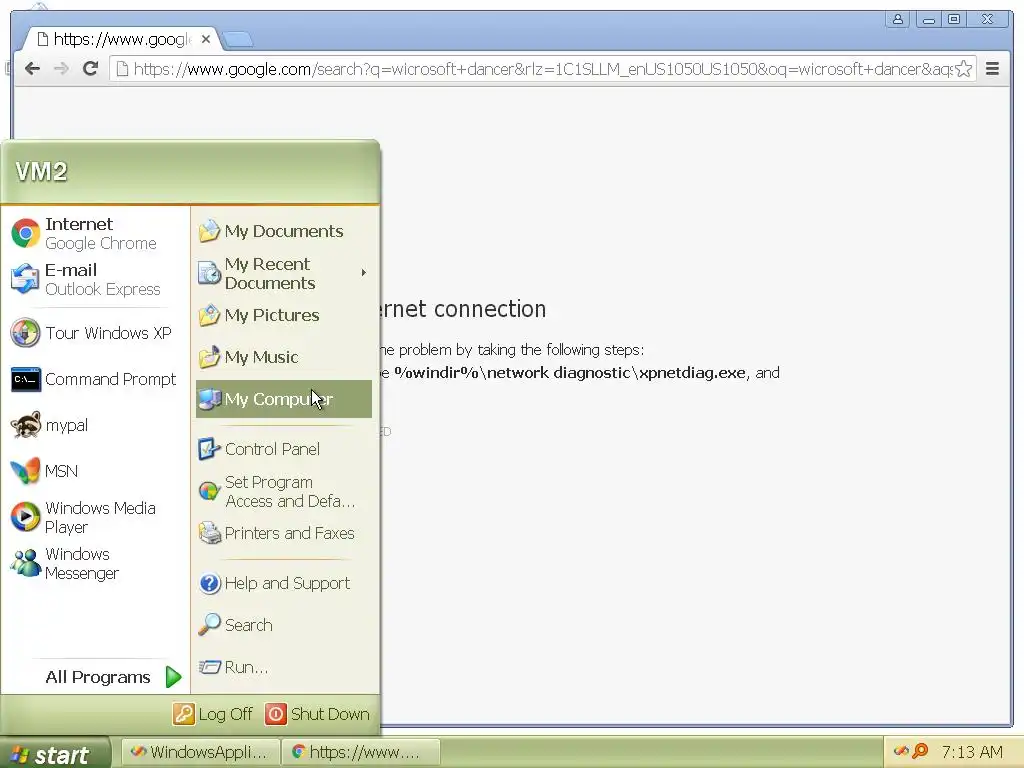
Task: Open My Computer
Action: coord(283,399)
